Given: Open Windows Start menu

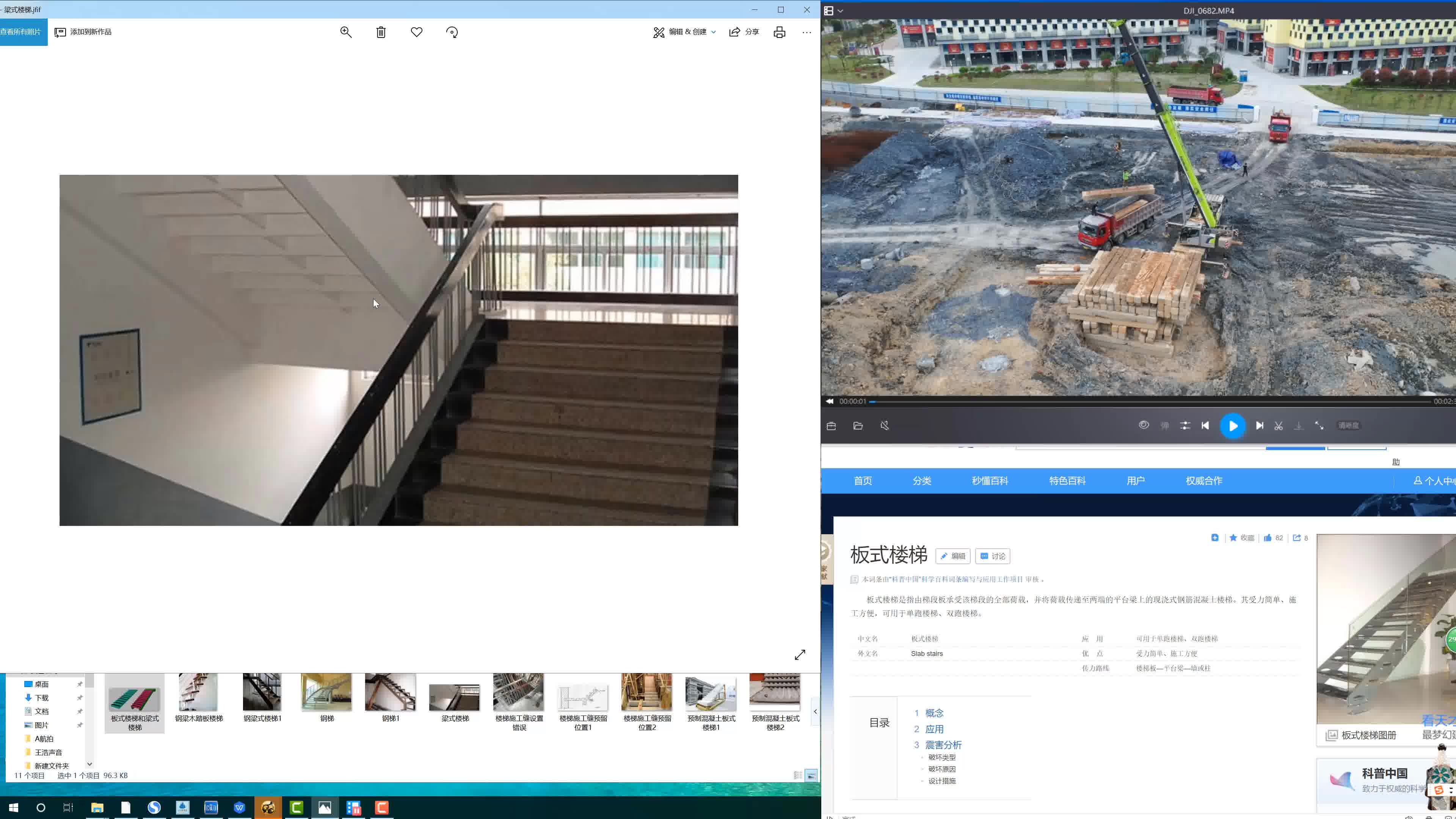Looking at the screenshot, I should pyautogui.click(x=14, y=808).
